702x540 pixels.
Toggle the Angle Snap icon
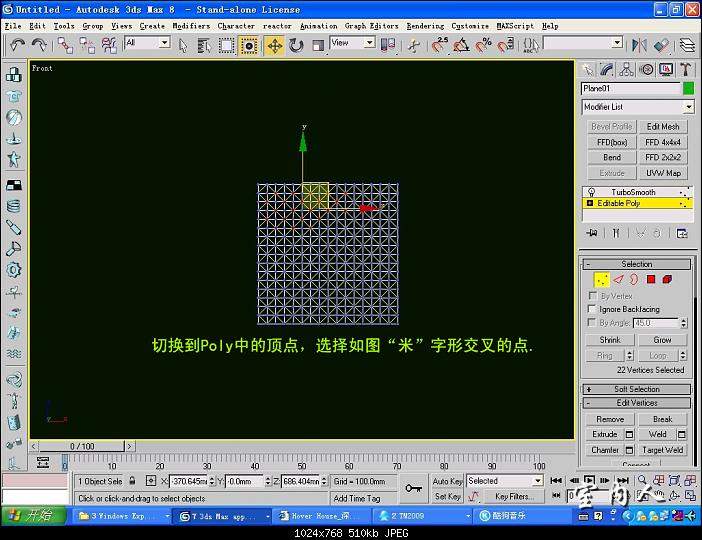(x=462, y=45)
